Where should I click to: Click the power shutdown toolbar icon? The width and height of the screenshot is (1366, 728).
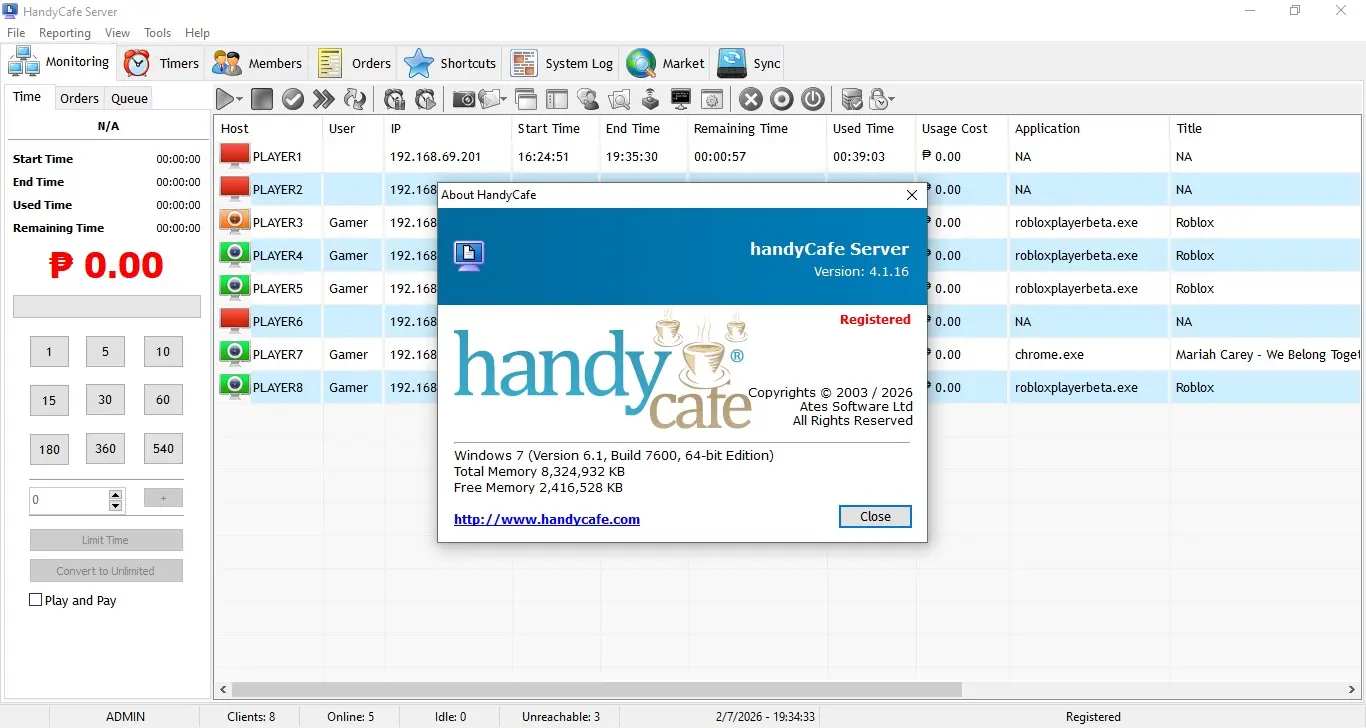[813, 99]
